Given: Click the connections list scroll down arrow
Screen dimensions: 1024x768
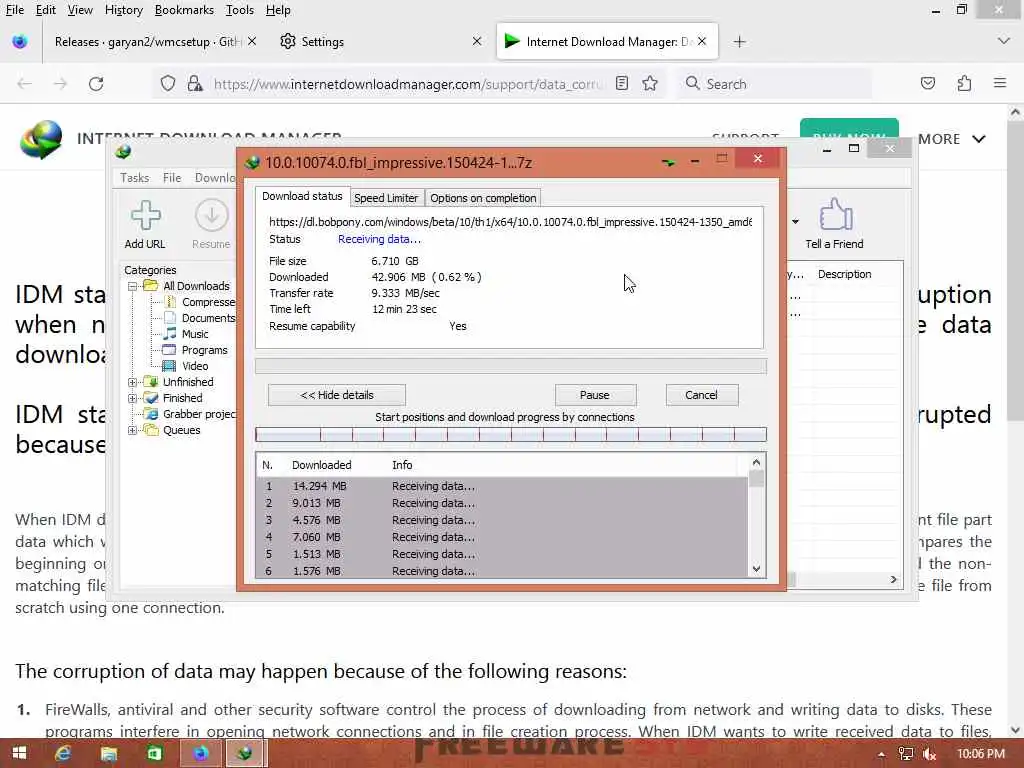Looking at the screenshot, I should point(756,569).
